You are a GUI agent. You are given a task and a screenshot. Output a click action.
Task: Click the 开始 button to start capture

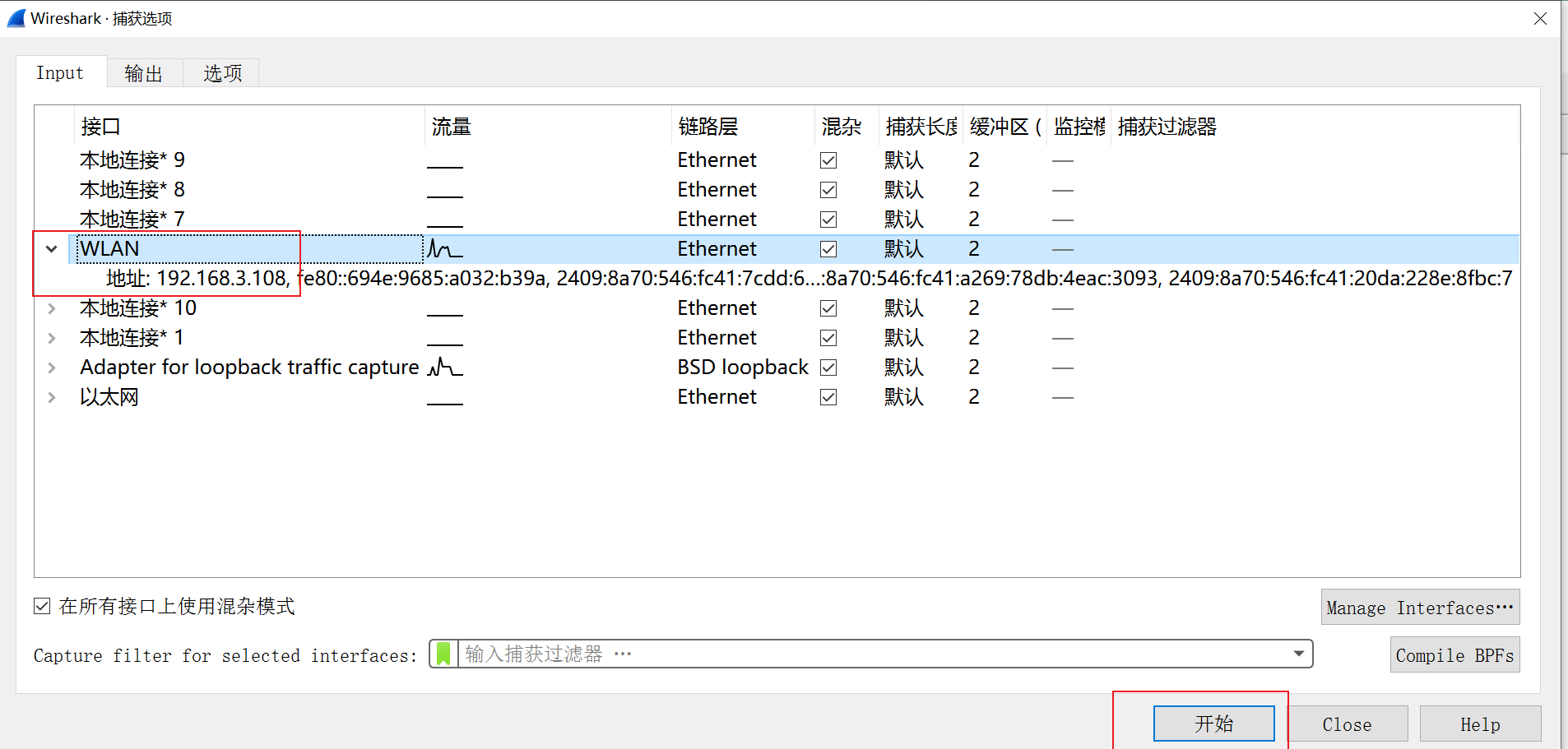1213,724
